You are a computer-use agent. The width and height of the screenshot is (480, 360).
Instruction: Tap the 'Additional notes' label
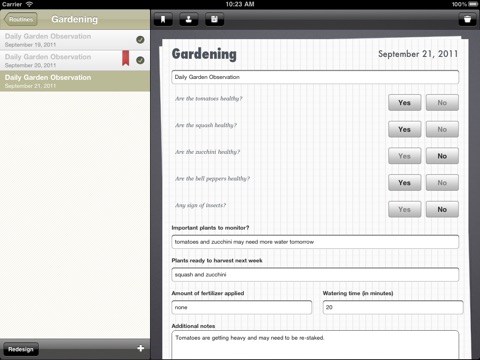pos(193,326)
